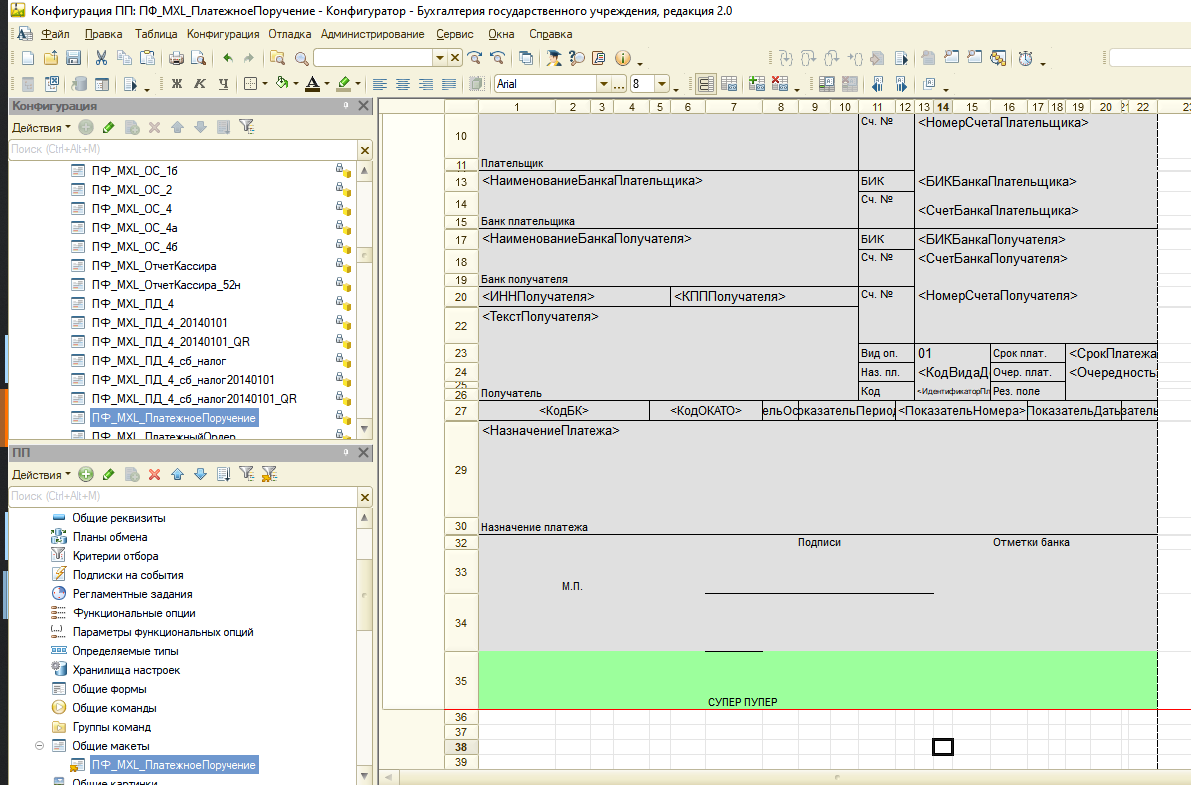Screen dimensions: 1191x785
Task: Open the Администрирование menu
Action: pyautogui.click(x=373, y=34)
